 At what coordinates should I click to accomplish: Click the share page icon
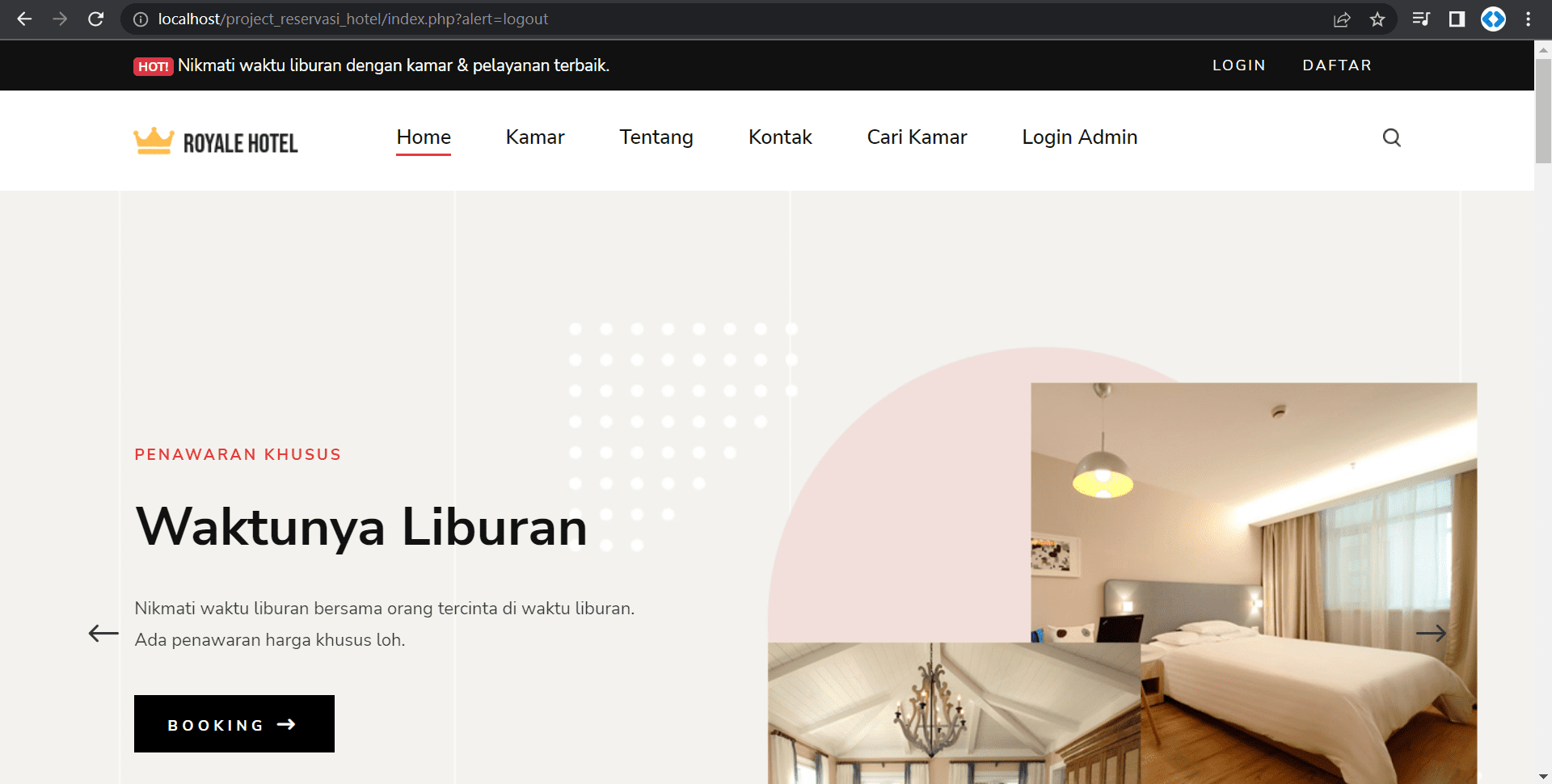(1342, 19)
